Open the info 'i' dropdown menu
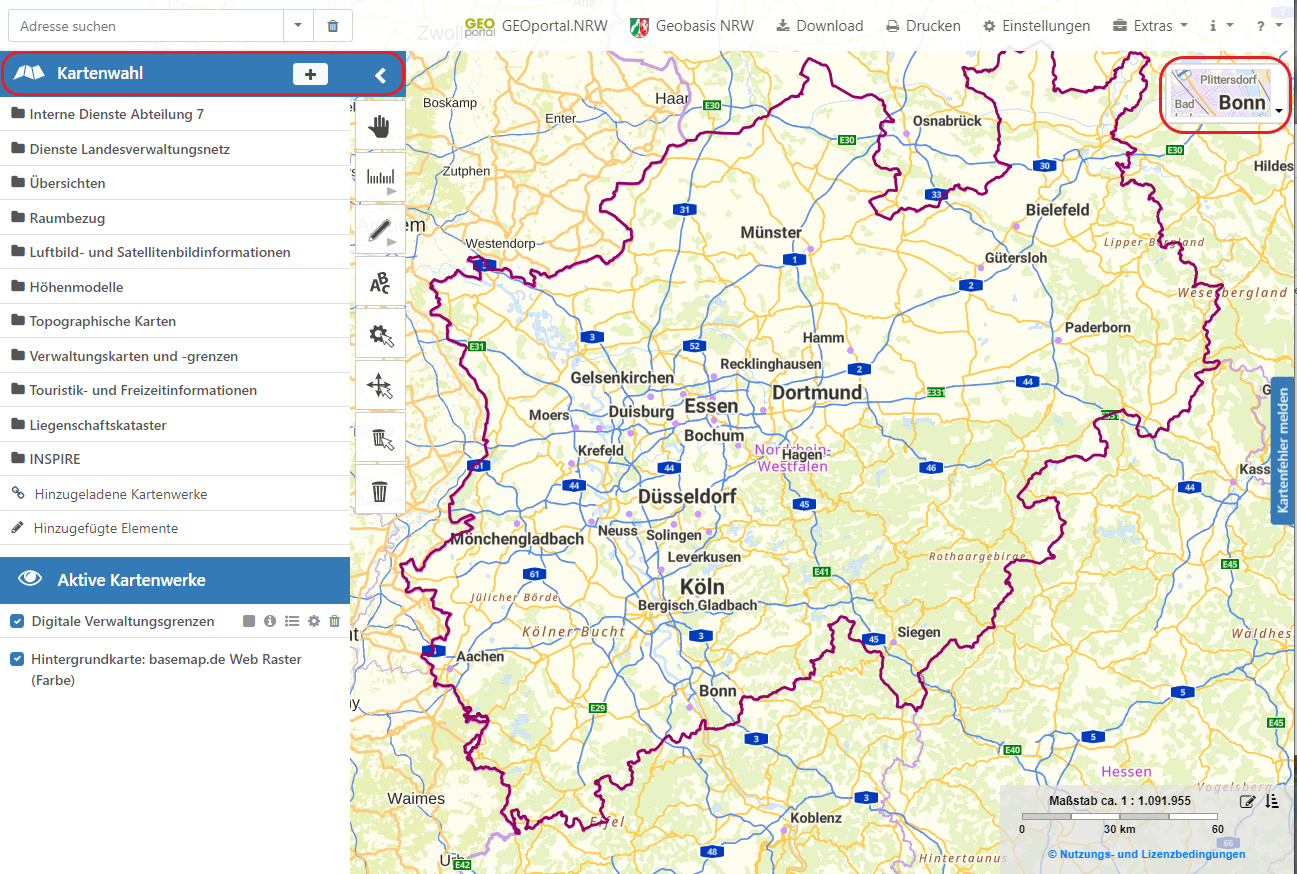1297x874 pixels. pyautogui.click(x=1221, y=26)
